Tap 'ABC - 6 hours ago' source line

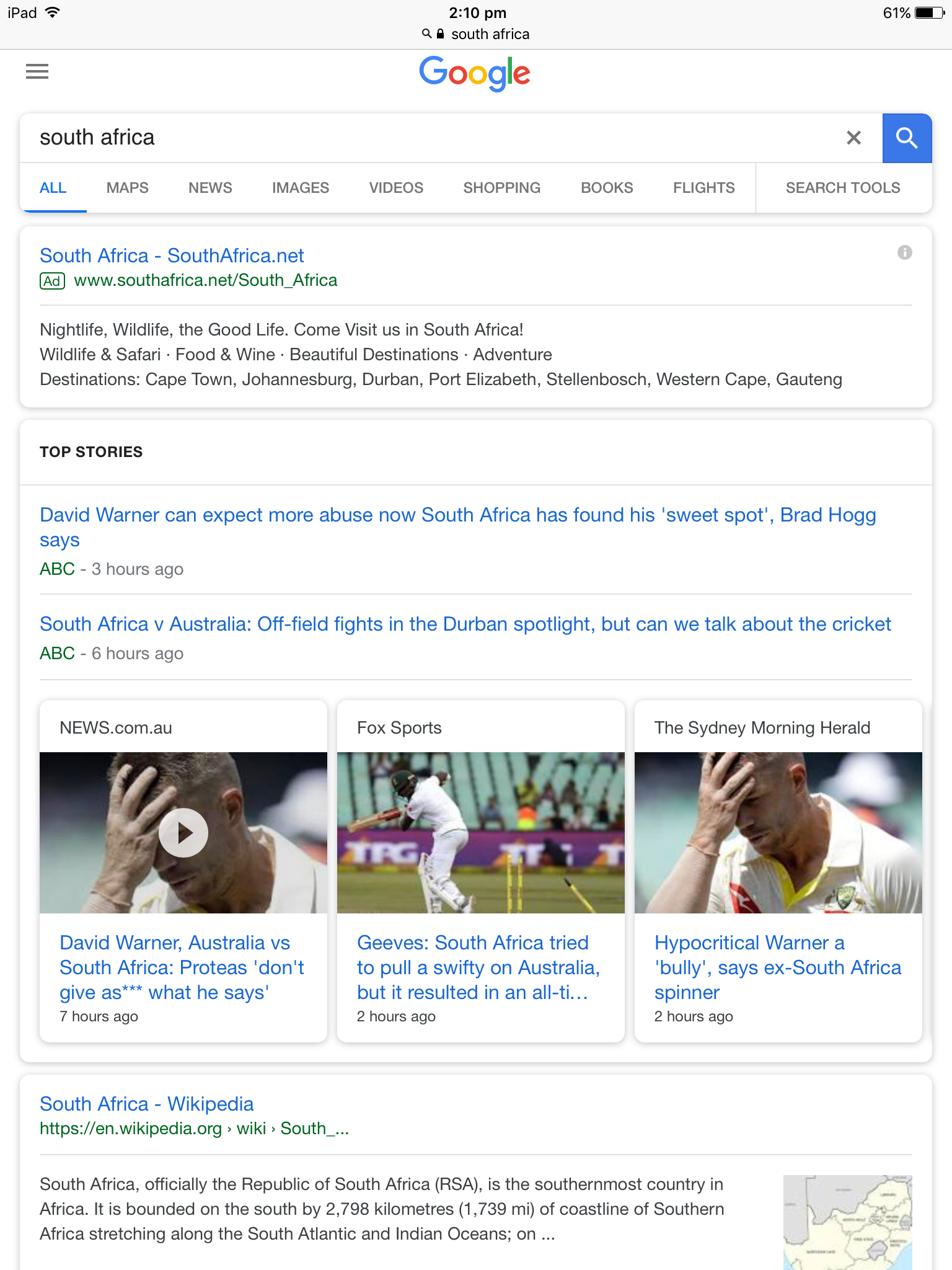point(112,654)
